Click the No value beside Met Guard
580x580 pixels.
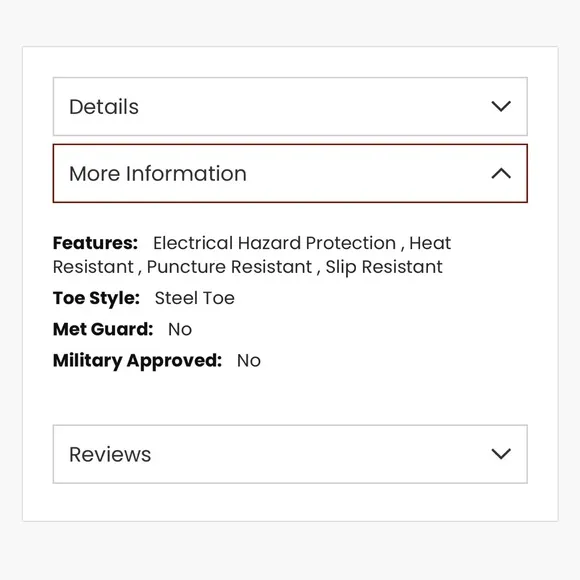pyautogui.click(x=180, y=329)
